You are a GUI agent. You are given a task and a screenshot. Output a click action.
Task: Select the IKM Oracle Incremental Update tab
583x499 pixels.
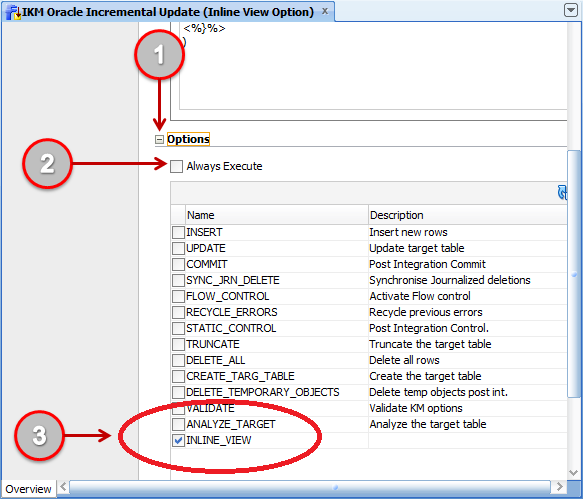pyautogui.click(x=167, y=12)
